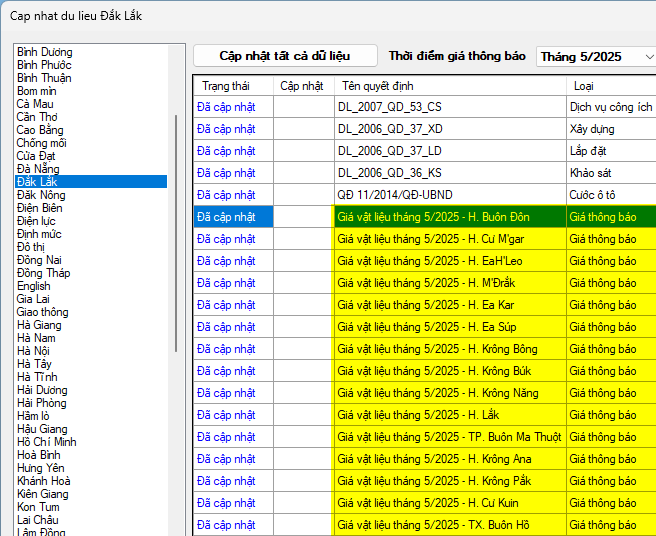This screenshot has height=536, width=656.
Task: Select the 'DL_2006_QD_37_LD' row cell
Action: 450,151
